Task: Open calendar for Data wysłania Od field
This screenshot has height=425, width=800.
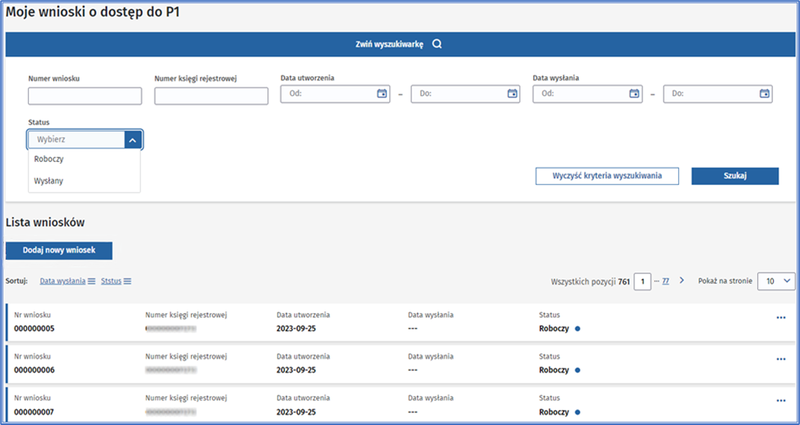Action: (x=633, y=94)
